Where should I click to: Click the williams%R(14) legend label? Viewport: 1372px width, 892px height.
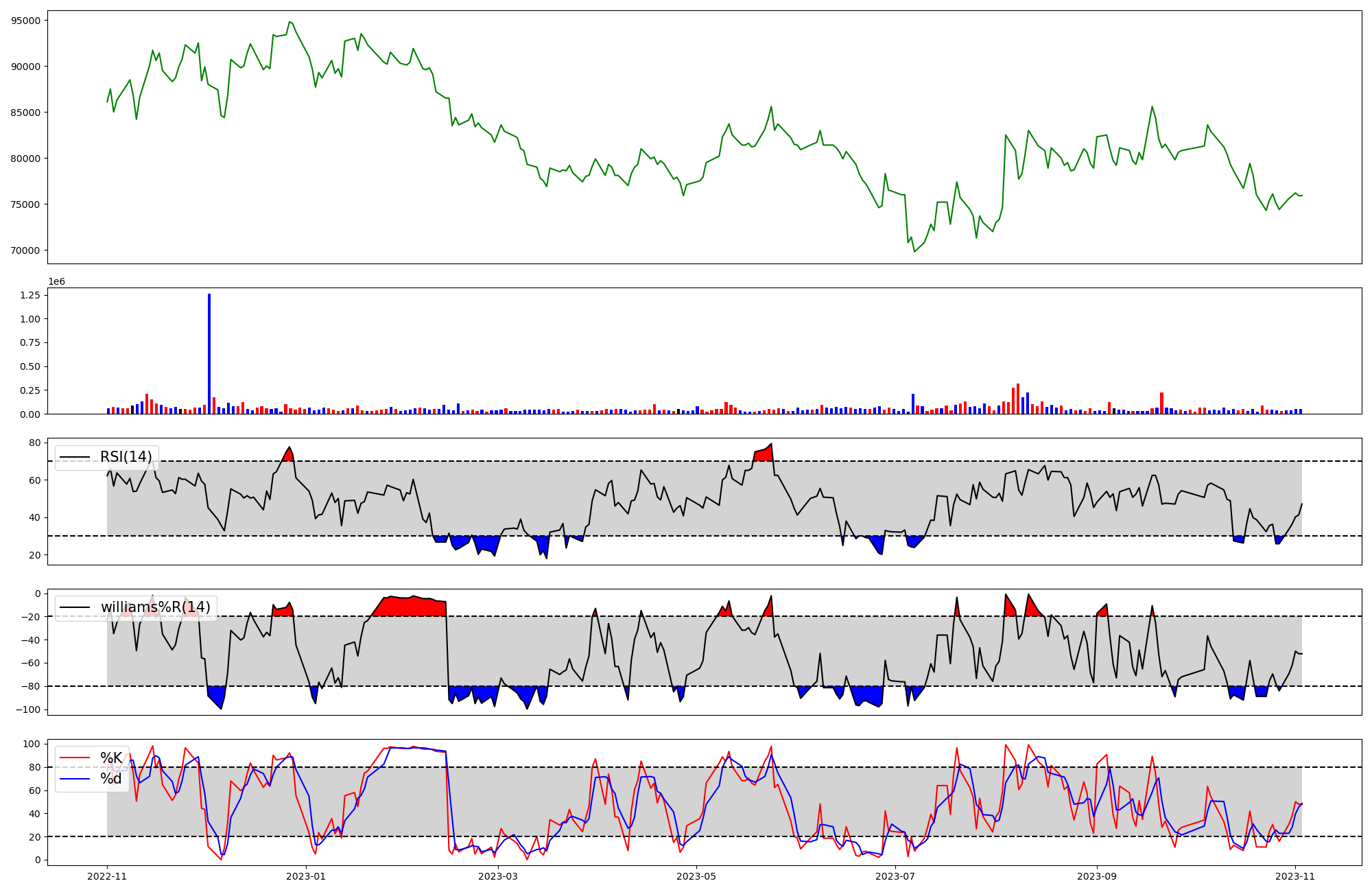click(x=155, y=607)
